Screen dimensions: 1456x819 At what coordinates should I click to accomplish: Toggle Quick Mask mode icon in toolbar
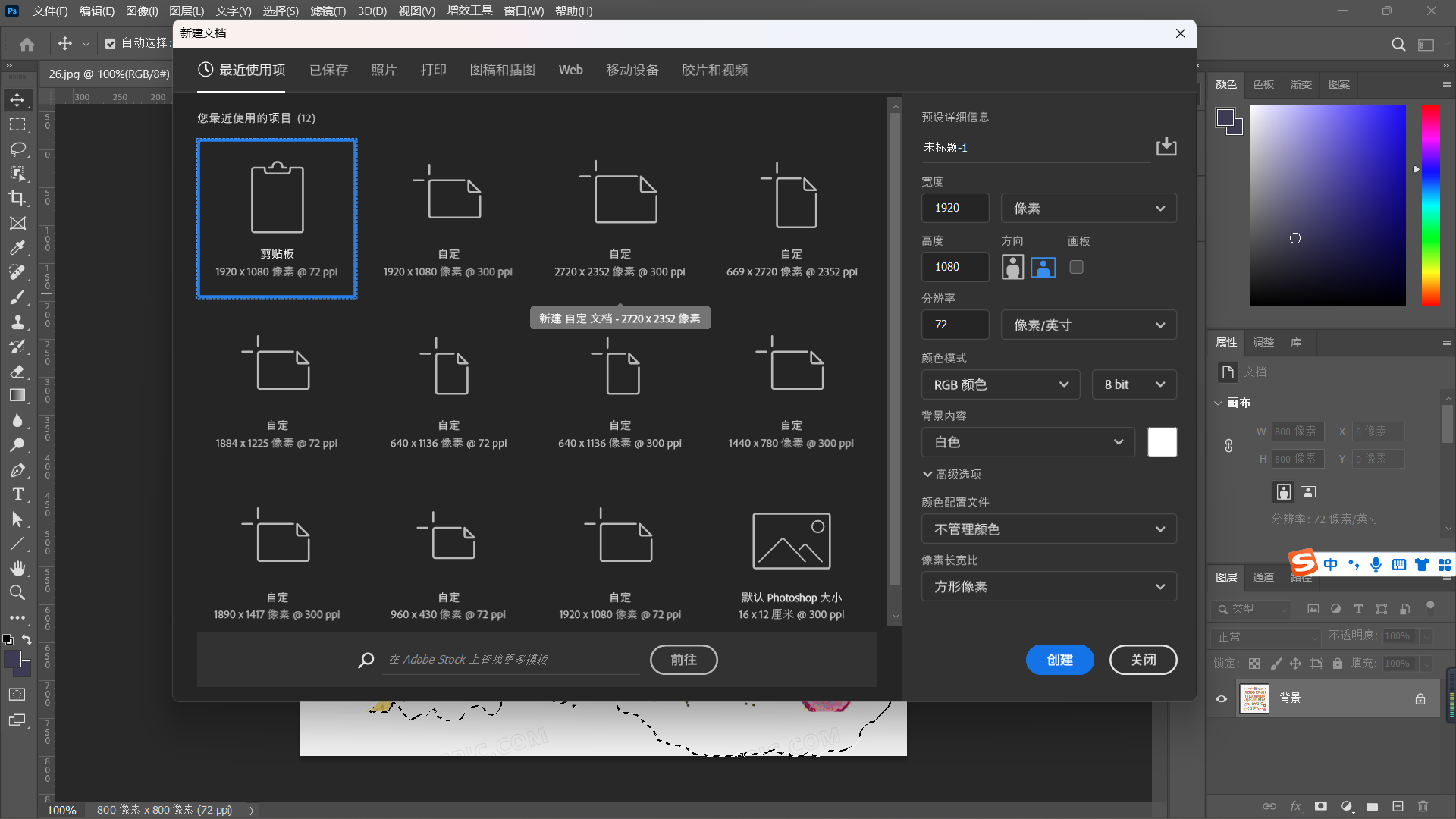tap(17, 695)
